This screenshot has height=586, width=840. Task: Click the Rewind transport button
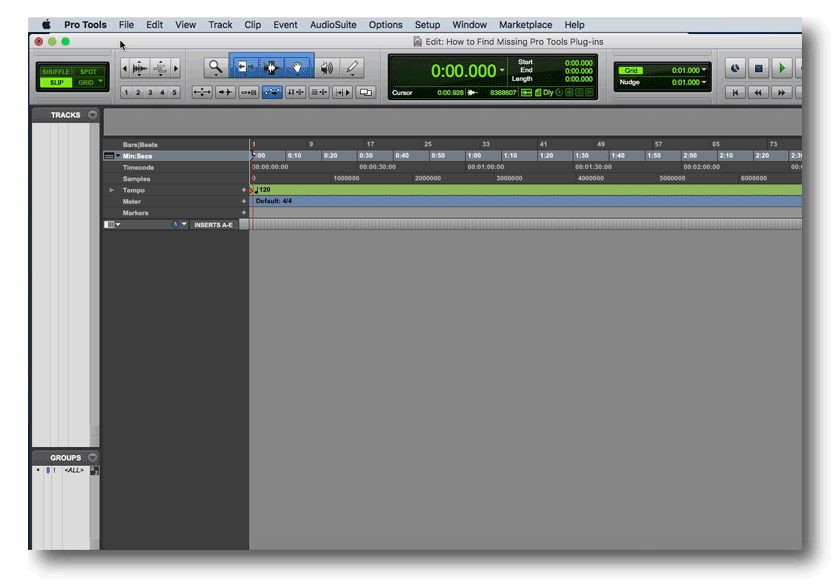coord(758,92)
